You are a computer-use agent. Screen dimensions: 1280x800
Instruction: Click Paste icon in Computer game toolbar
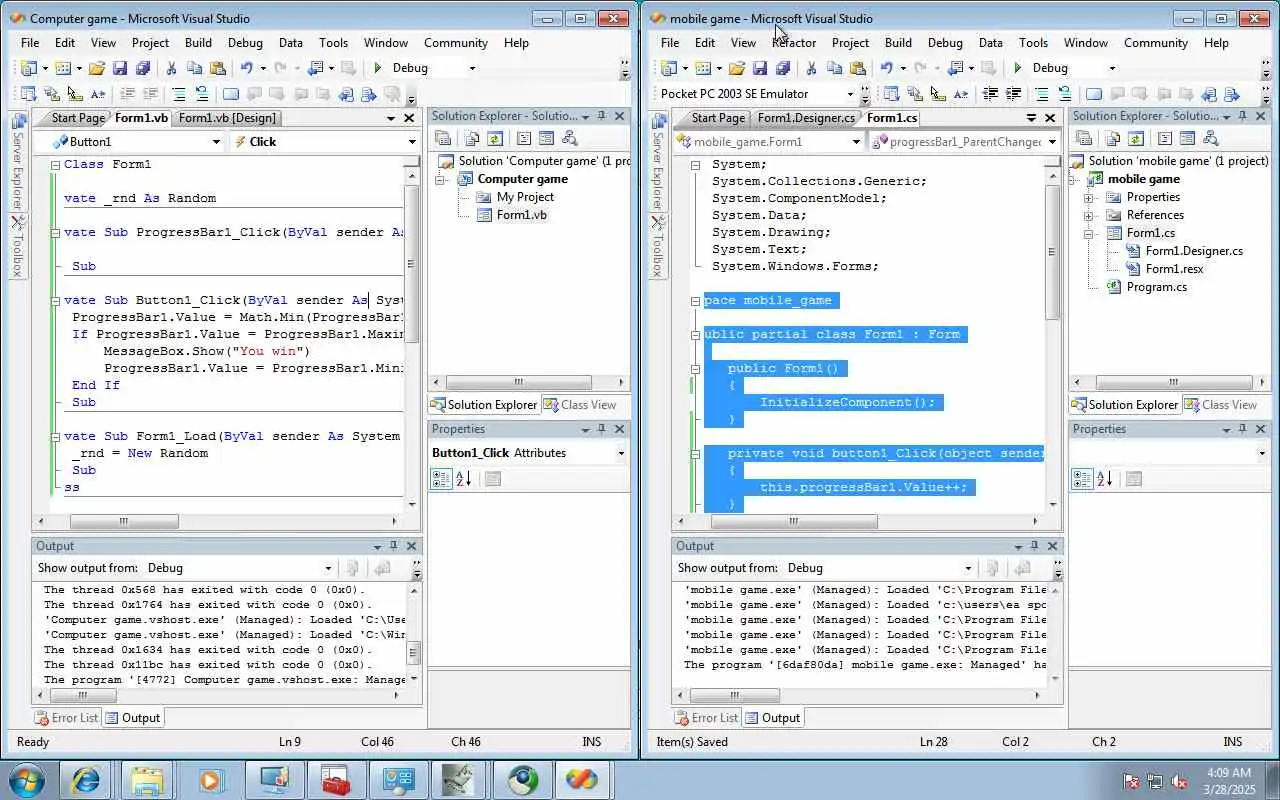tap(217, 68)
